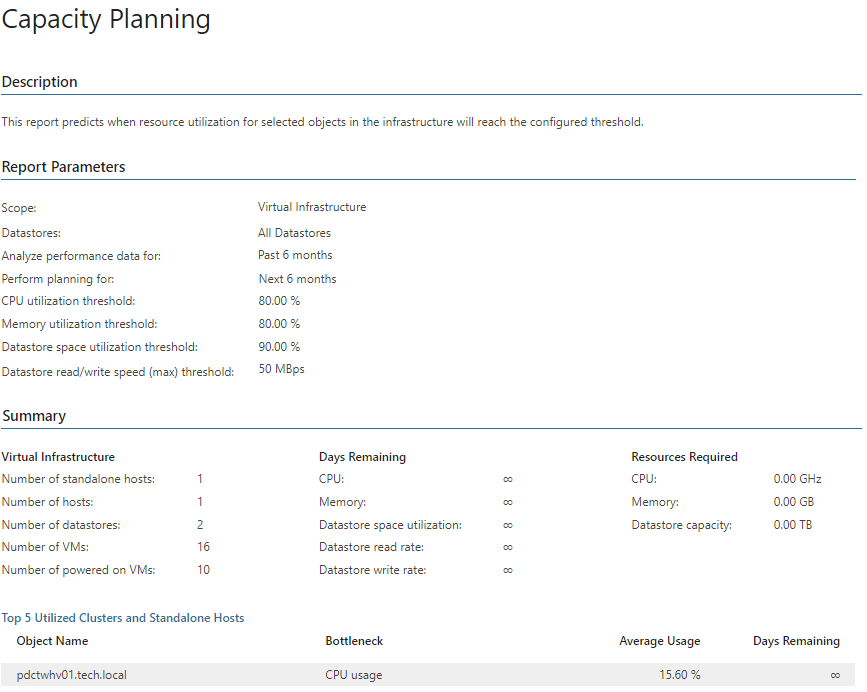Click the Capacity Planning title
The width and height of the screenshot is (867, 692).
[106, 19]
